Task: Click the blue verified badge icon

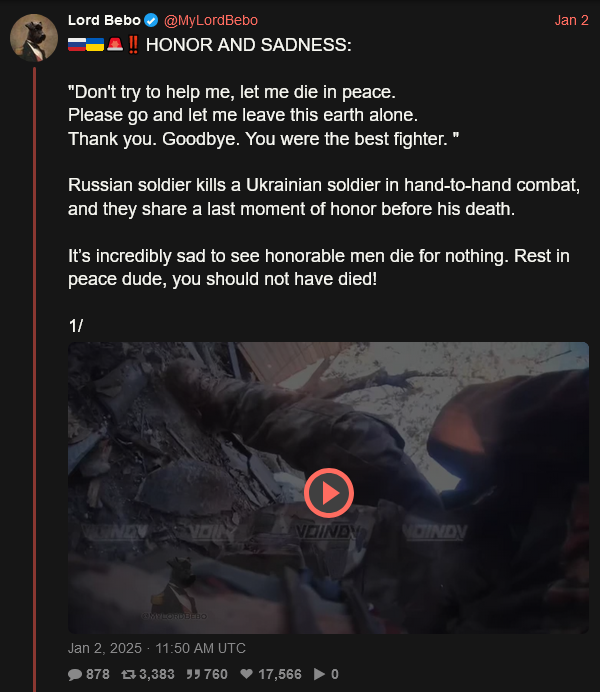Action: point(151,20)
